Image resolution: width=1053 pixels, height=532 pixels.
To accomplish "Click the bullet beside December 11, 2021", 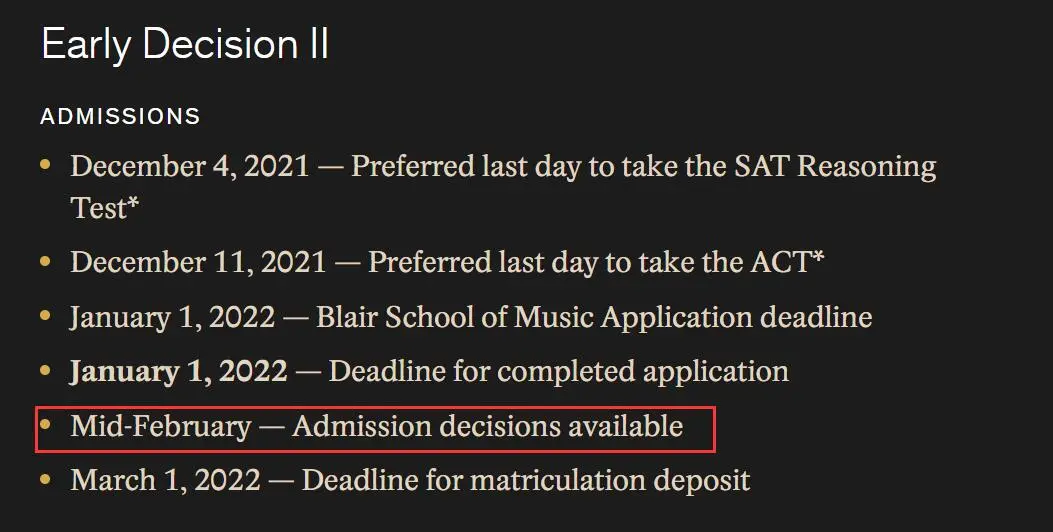I will 44,259.
